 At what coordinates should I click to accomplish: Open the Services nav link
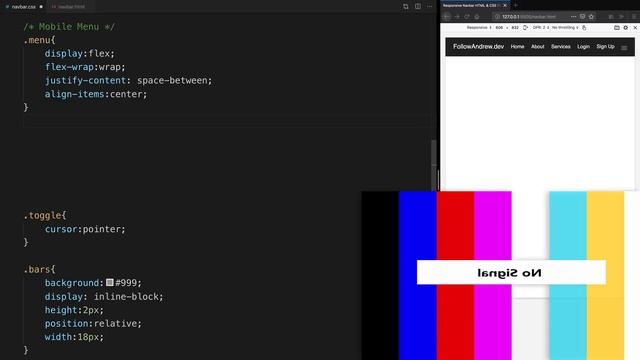pyautogui.click(x=560, y=47)
